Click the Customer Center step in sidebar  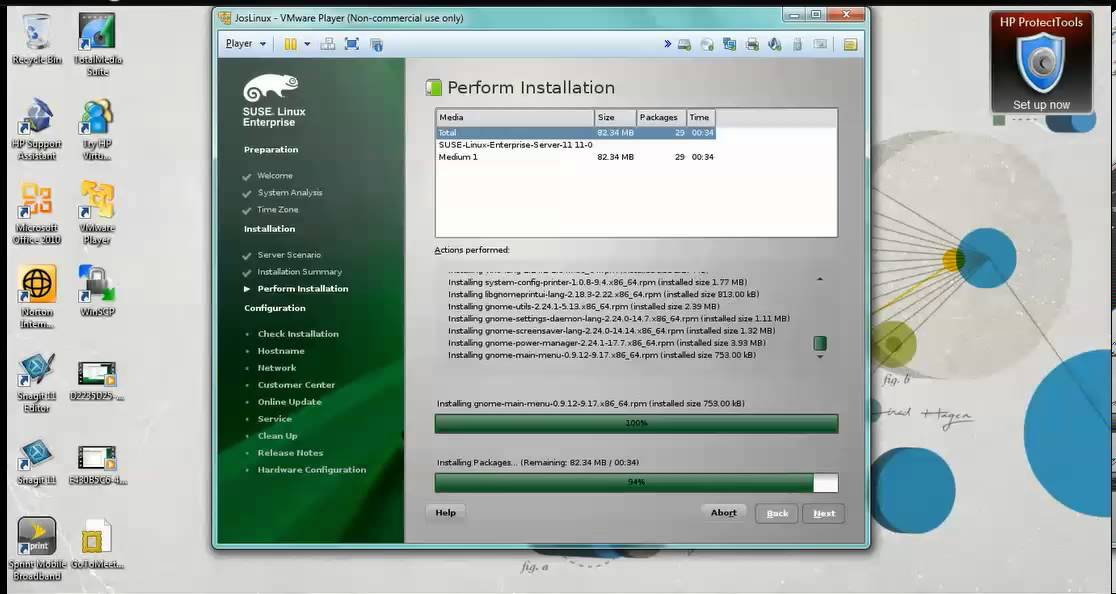tap(296, 385)
